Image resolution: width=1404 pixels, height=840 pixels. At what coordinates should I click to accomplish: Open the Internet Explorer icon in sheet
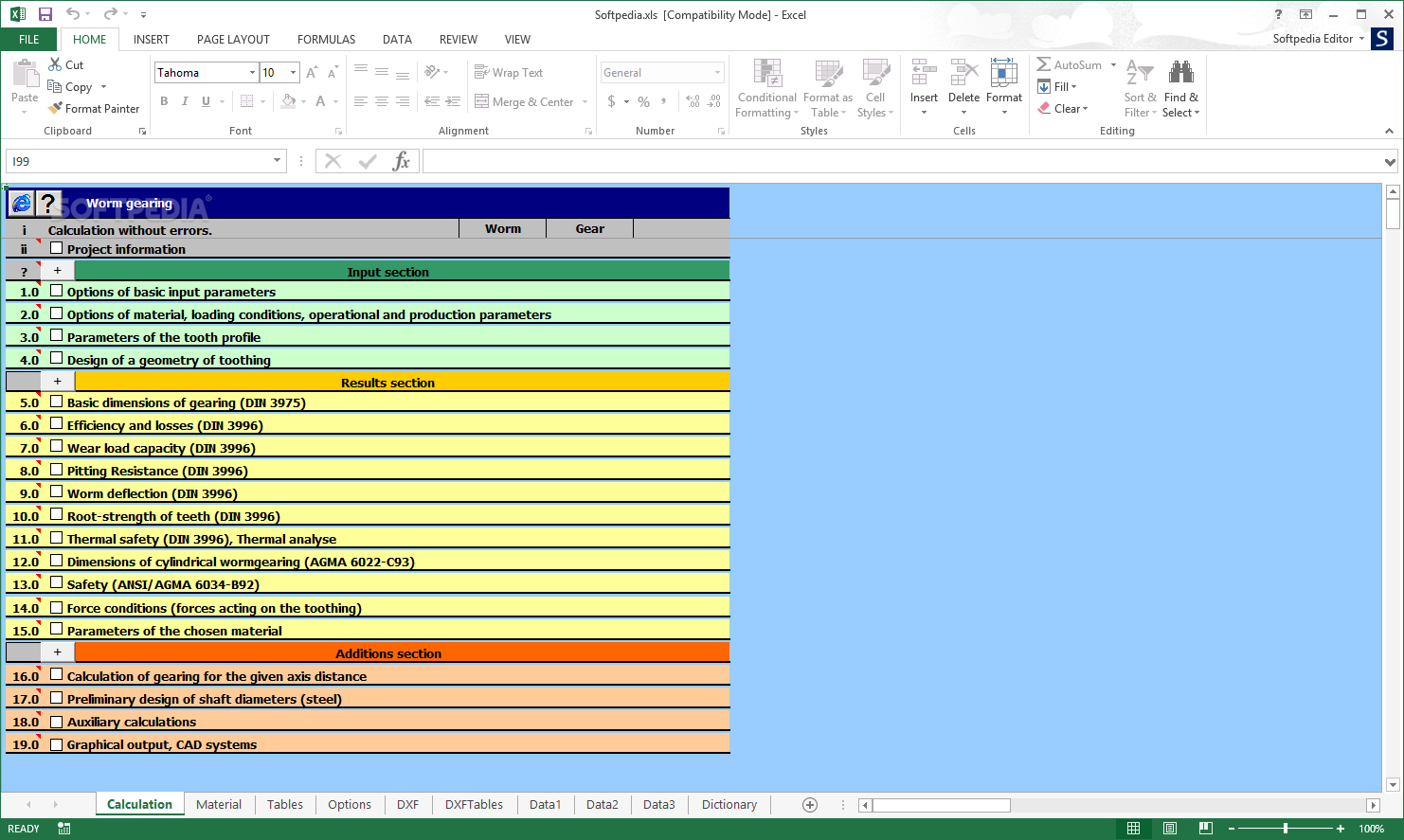pyautogui.click(x=21, y=203)
